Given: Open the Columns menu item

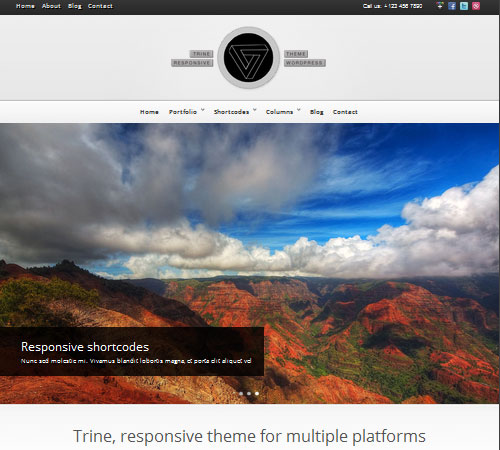Looking at the screenshot, I should point(279,112).
